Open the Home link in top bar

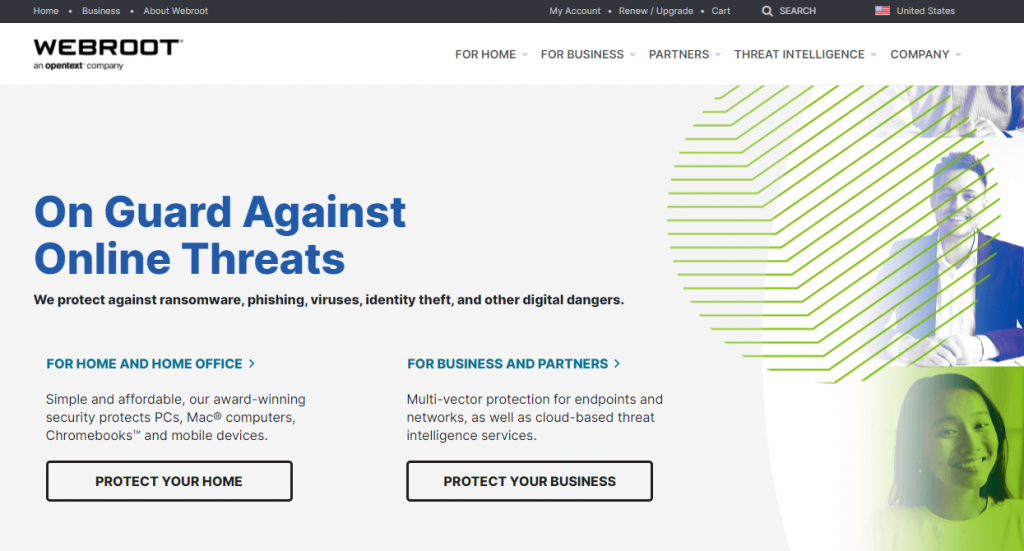(46, 11)
